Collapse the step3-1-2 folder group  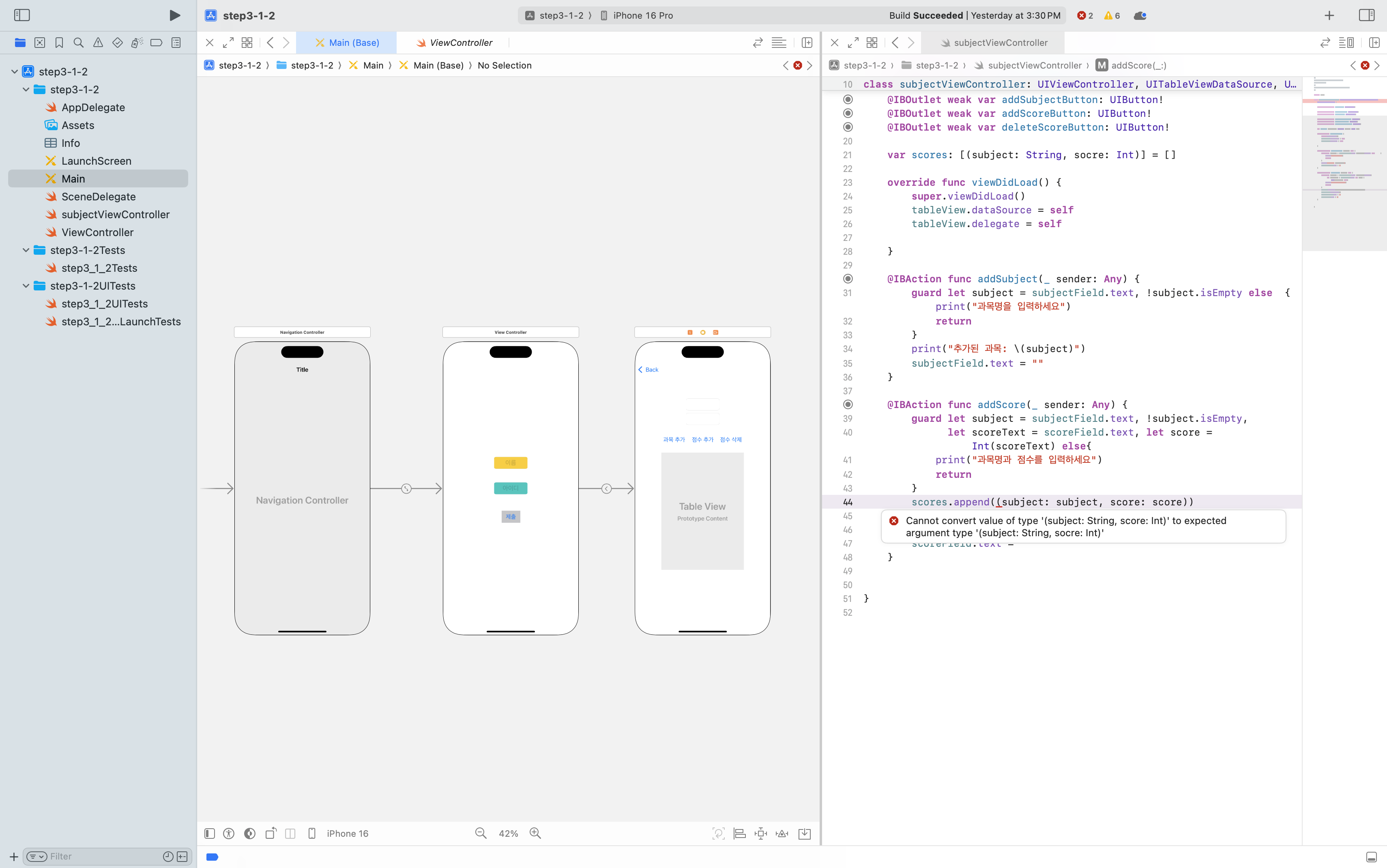[x=26, y=90]
